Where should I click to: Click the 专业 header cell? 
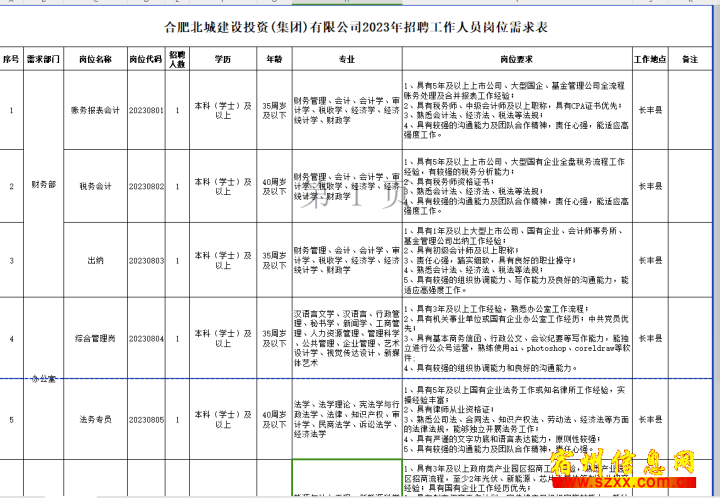pyautogui.click(x=347, y=59)
